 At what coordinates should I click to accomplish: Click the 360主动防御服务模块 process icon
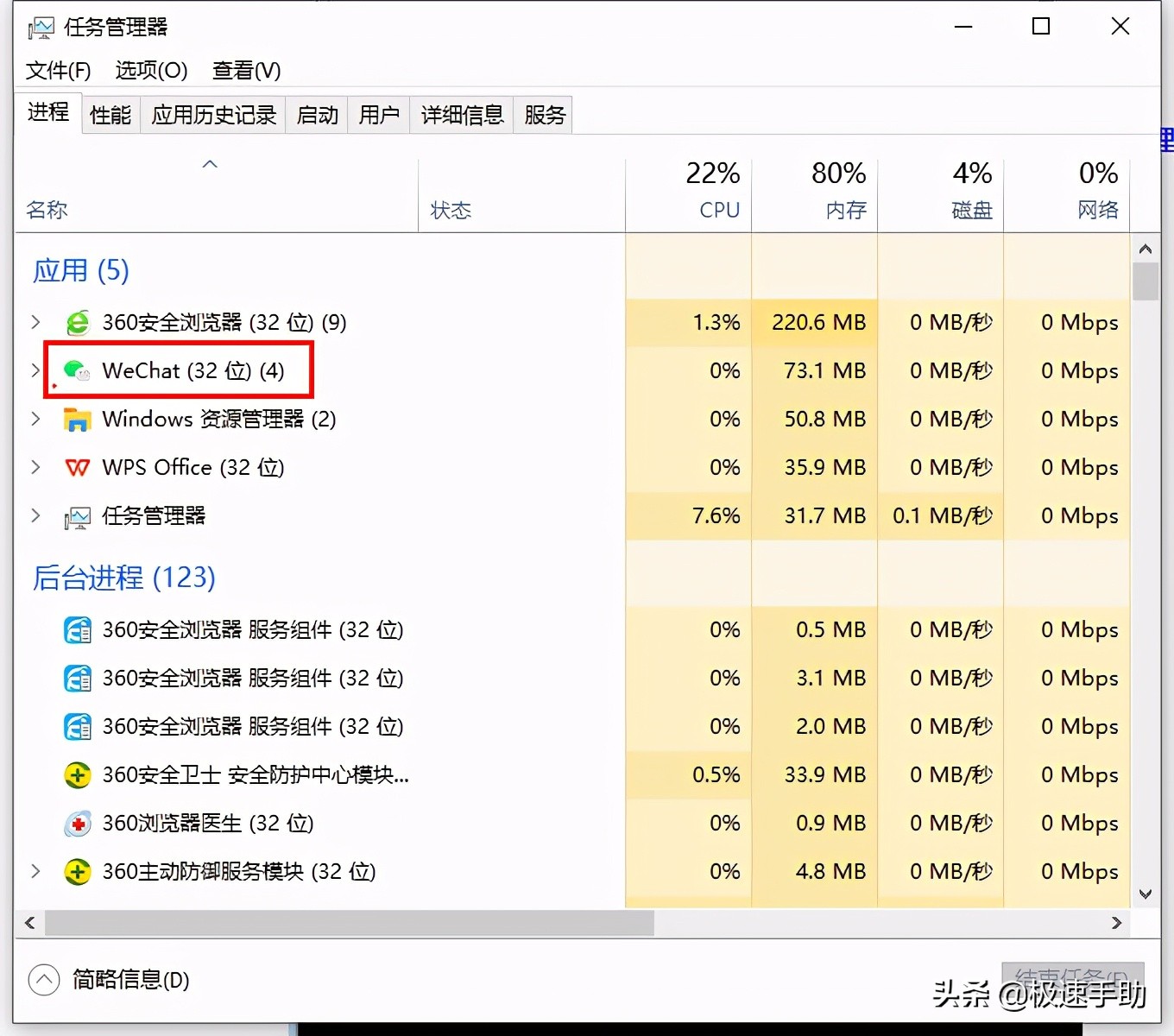(78, 872)
